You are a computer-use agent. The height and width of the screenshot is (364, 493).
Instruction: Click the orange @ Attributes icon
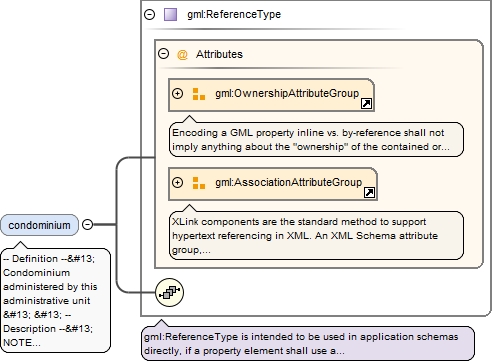182,54
